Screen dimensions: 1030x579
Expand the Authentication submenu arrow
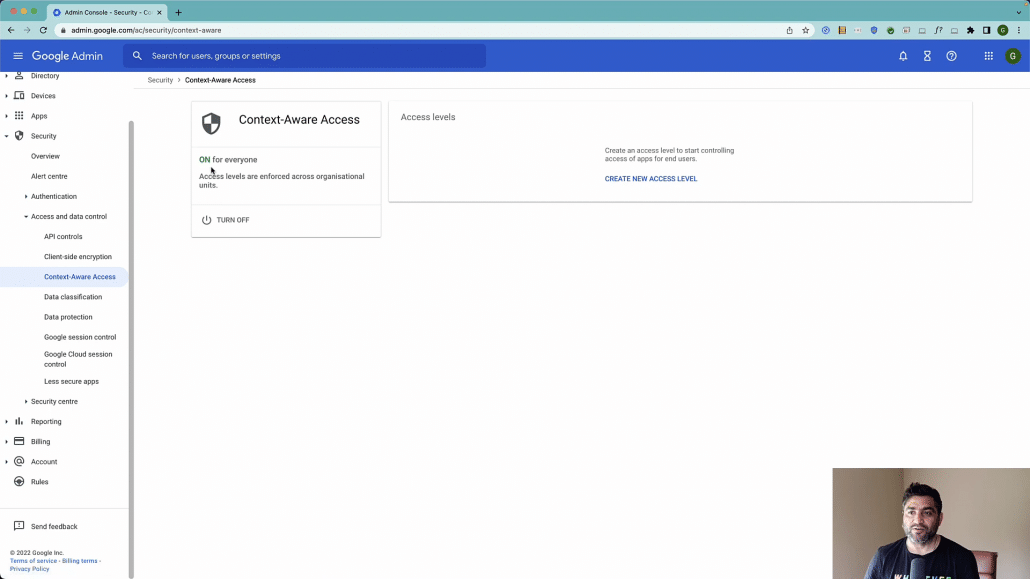[x=26, y=197]
